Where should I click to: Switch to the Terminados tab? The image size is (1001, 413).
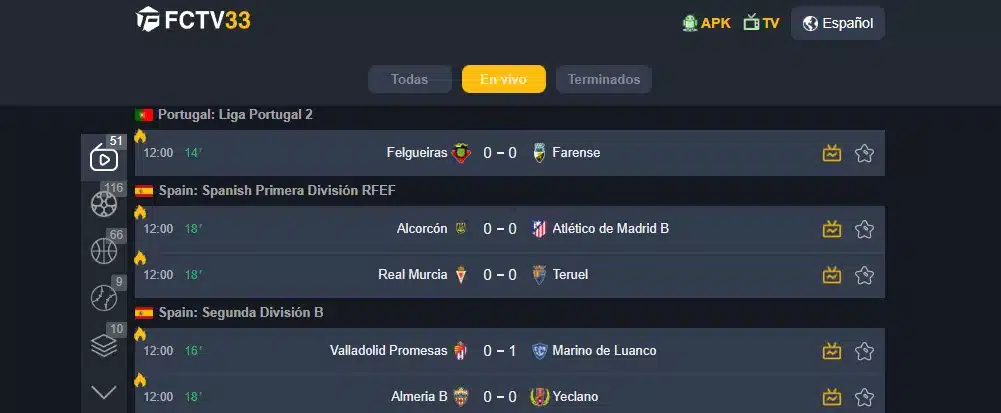(x=604, y=79)
